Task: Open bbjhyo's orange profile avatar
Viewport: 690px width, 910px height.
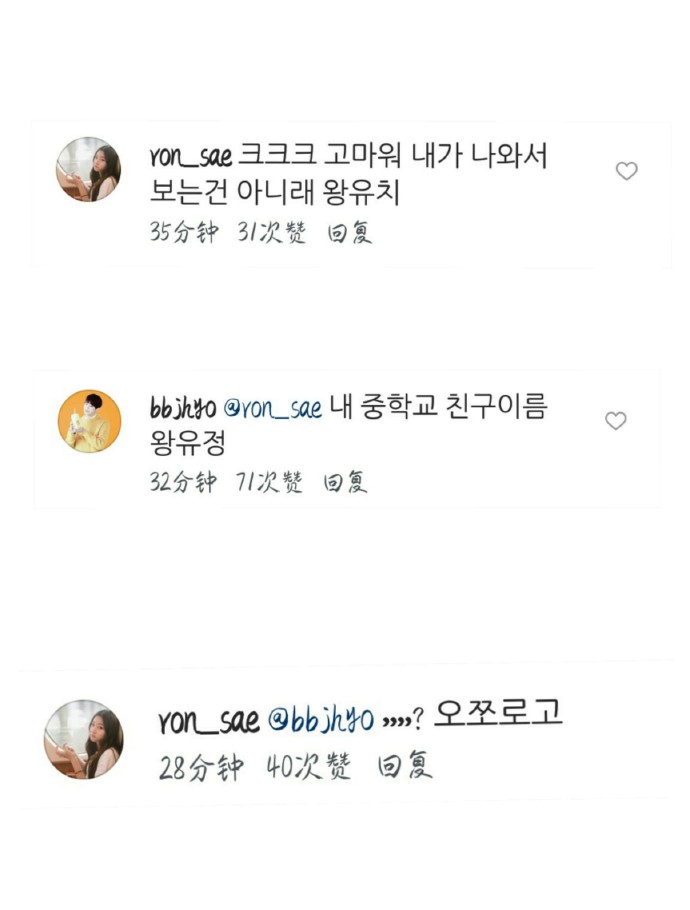Action: [x=89, y=421]
